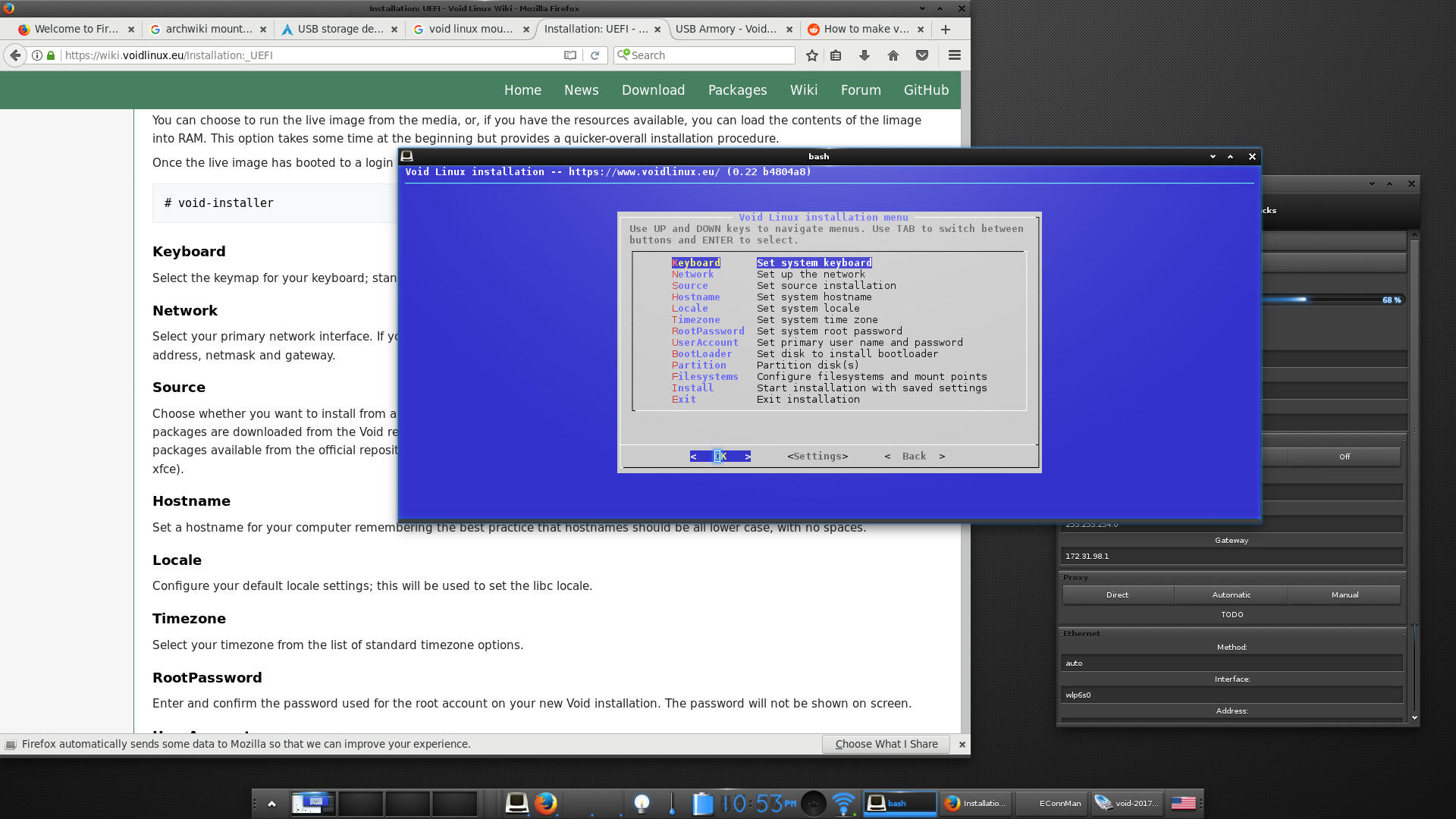
Task: Click the installer OK button
Action: 720,457
